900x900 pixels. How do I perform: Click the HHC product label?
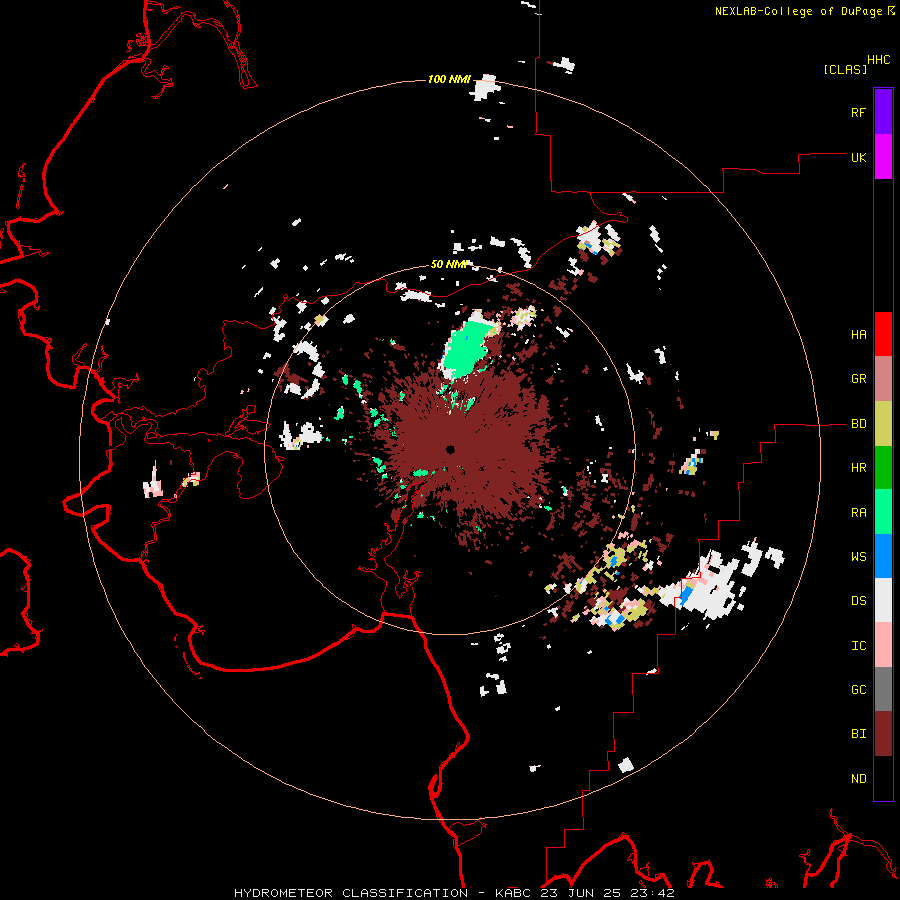click(x=878, y=60)
